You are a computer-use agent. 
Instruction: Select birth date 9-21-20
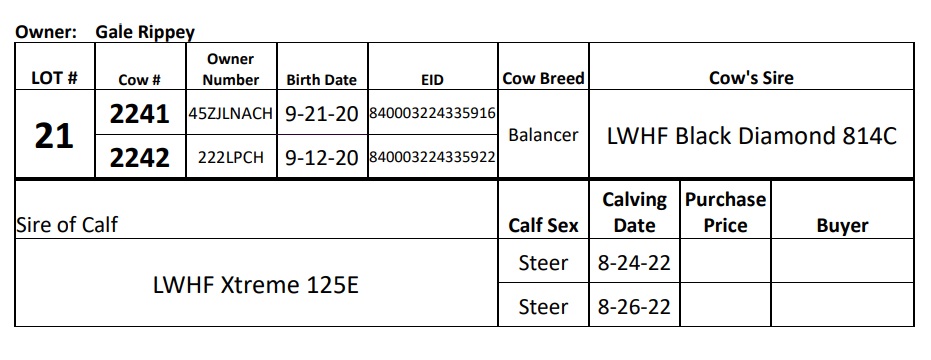point(322,113)
